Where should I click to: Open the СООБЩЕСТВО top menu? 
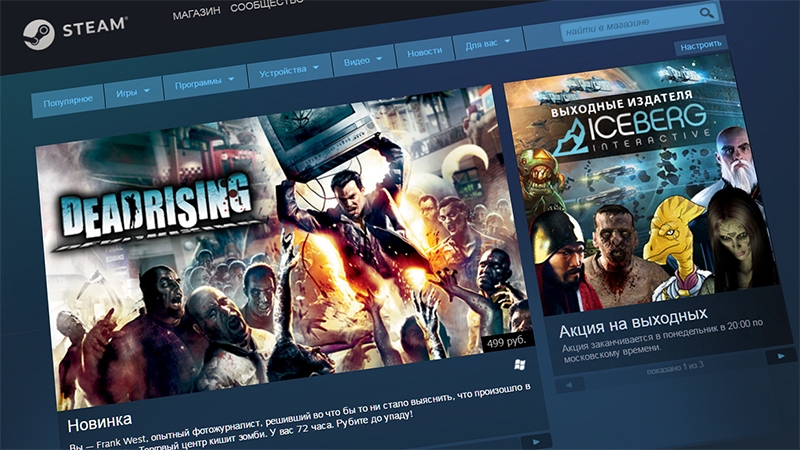pos(267,5)
